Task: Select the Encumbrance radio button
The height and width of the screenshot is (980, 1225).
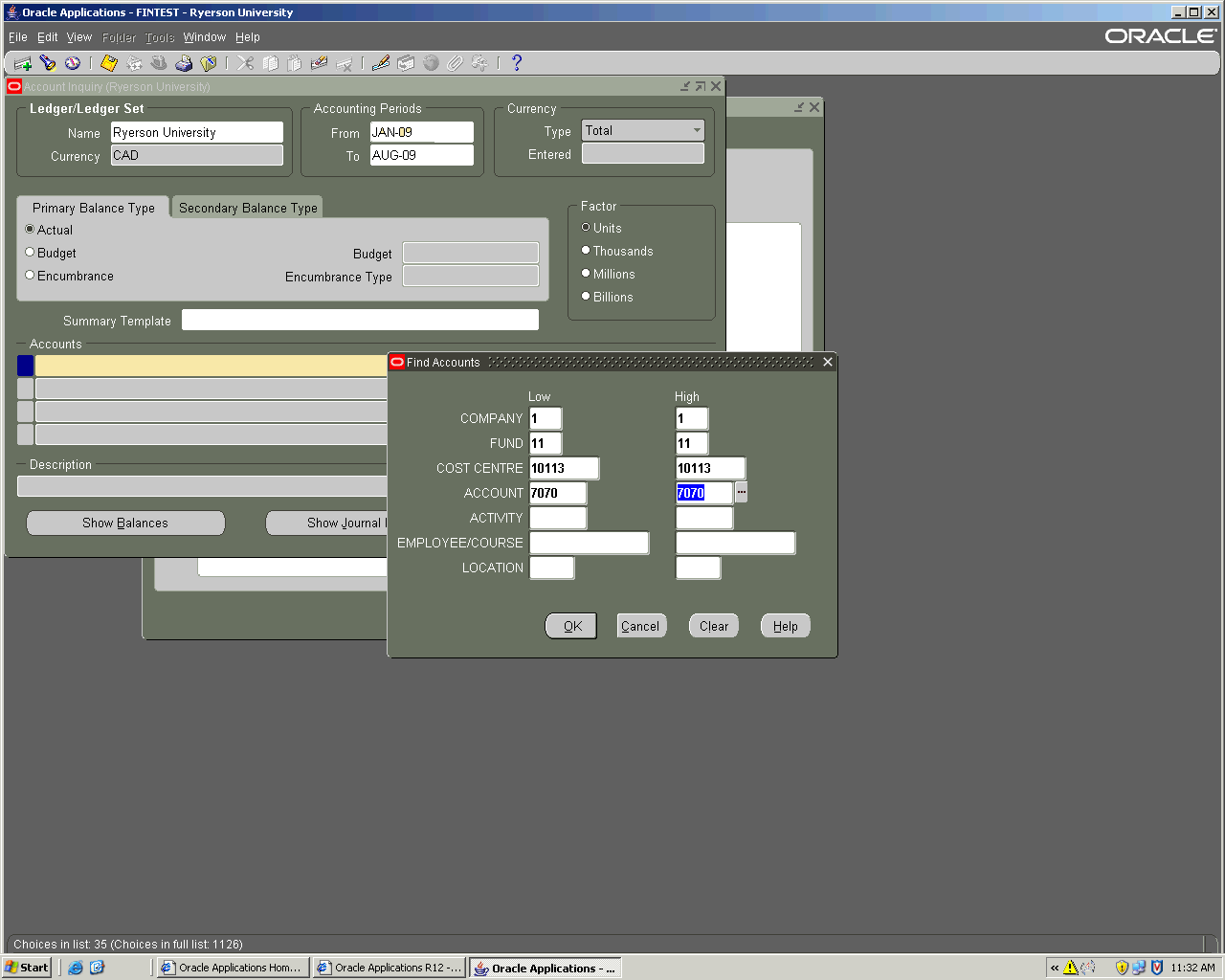Action: [30, 276]
